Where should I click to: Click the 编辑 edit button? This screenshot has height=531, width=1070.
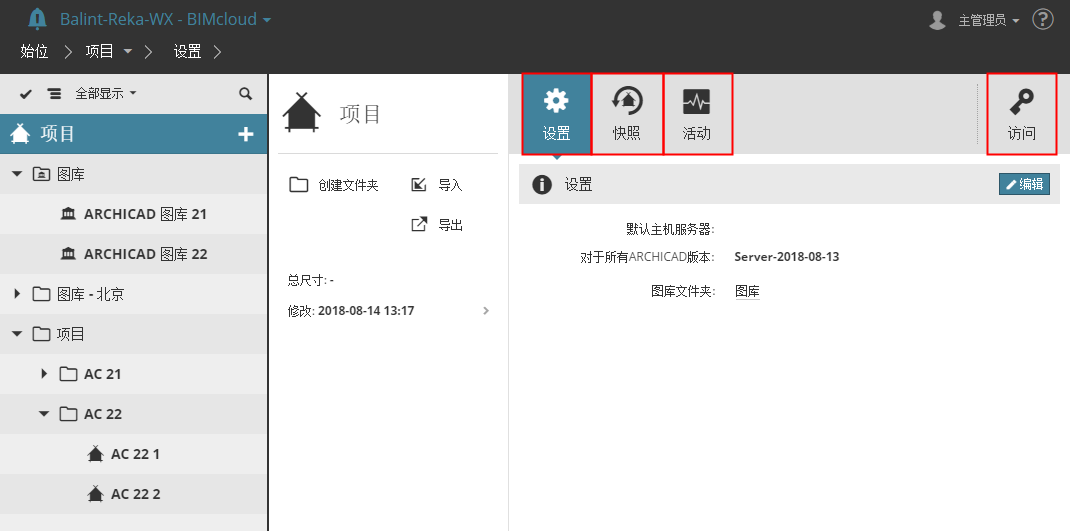(x=1024, y=184)
